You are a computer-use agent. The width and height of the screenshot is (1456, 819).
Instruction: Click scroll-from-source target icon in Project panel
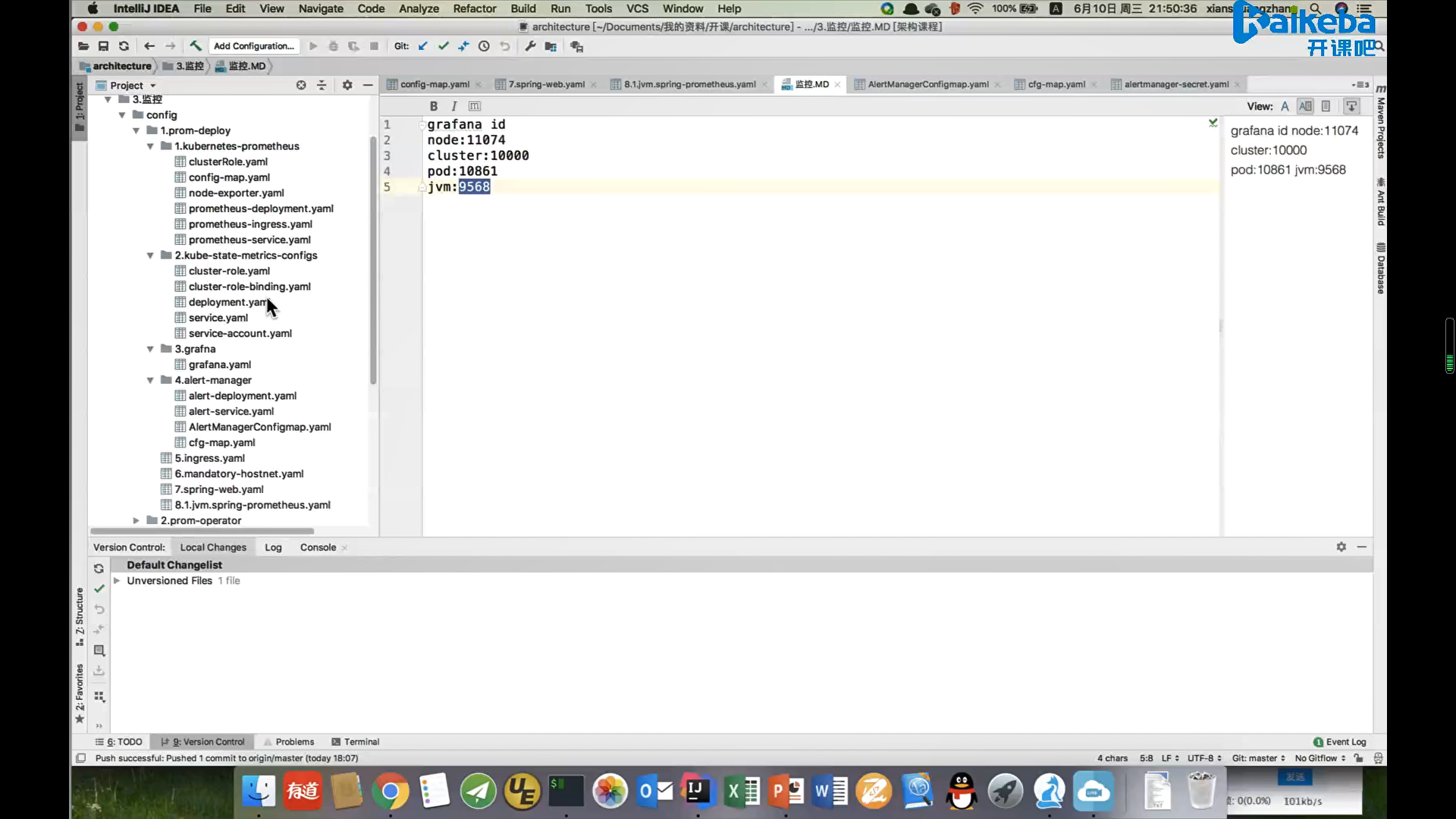point(301,86)
